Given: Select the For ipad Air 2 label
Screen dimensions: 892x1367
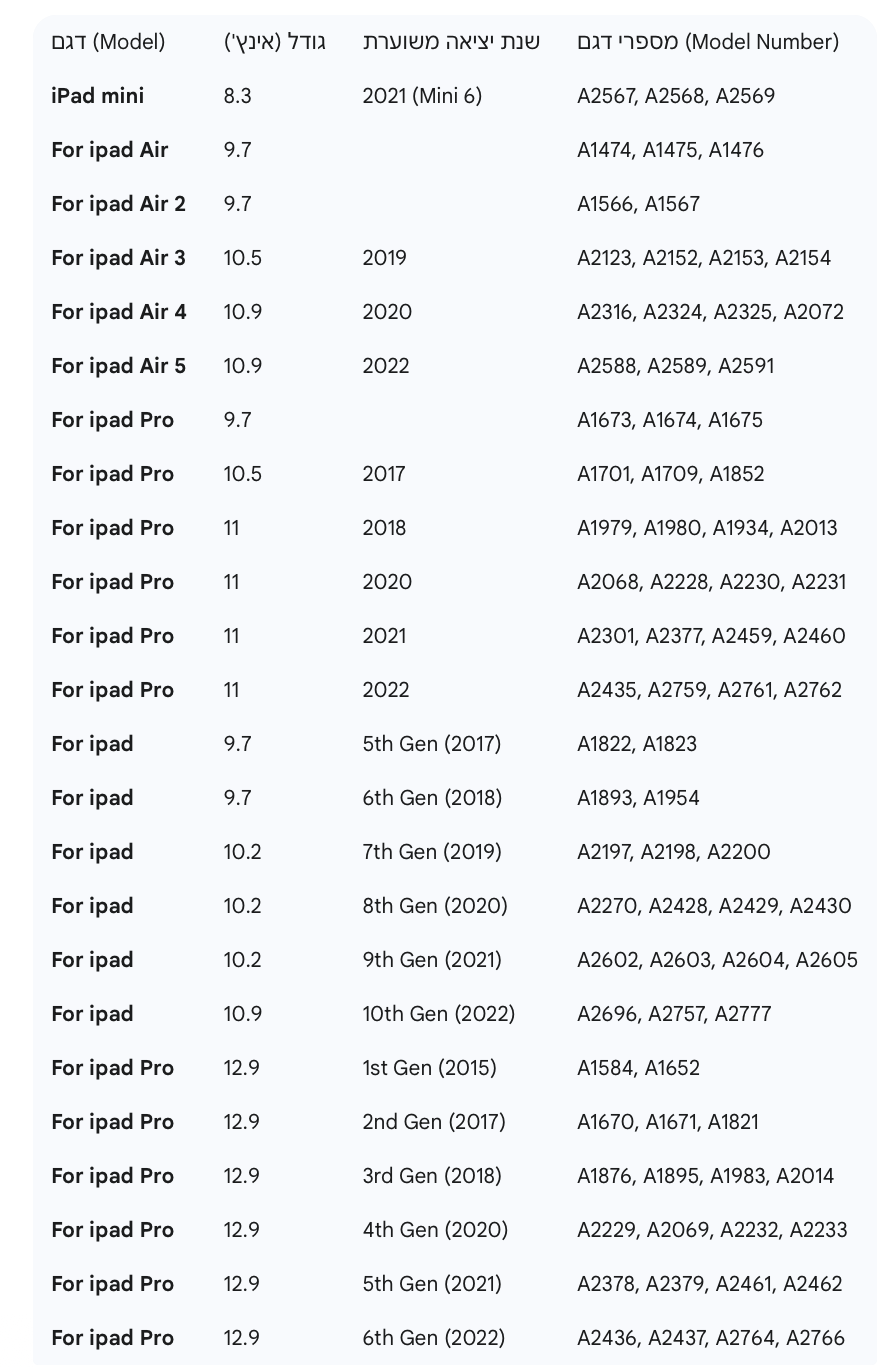Looking at the screenshot, I should [x=118, y=204].
